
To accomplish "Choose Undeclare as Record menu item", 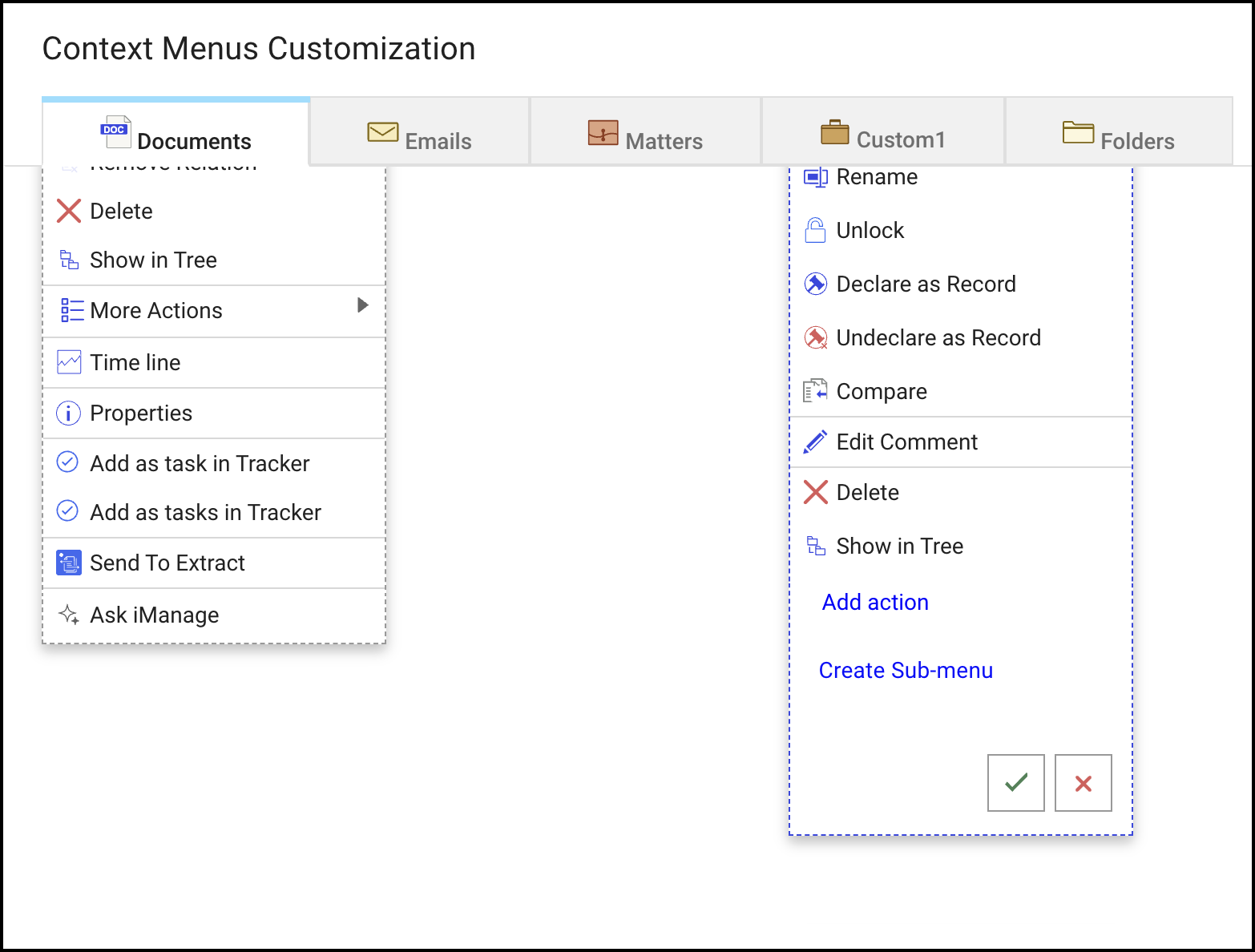I will coord(938,338).
